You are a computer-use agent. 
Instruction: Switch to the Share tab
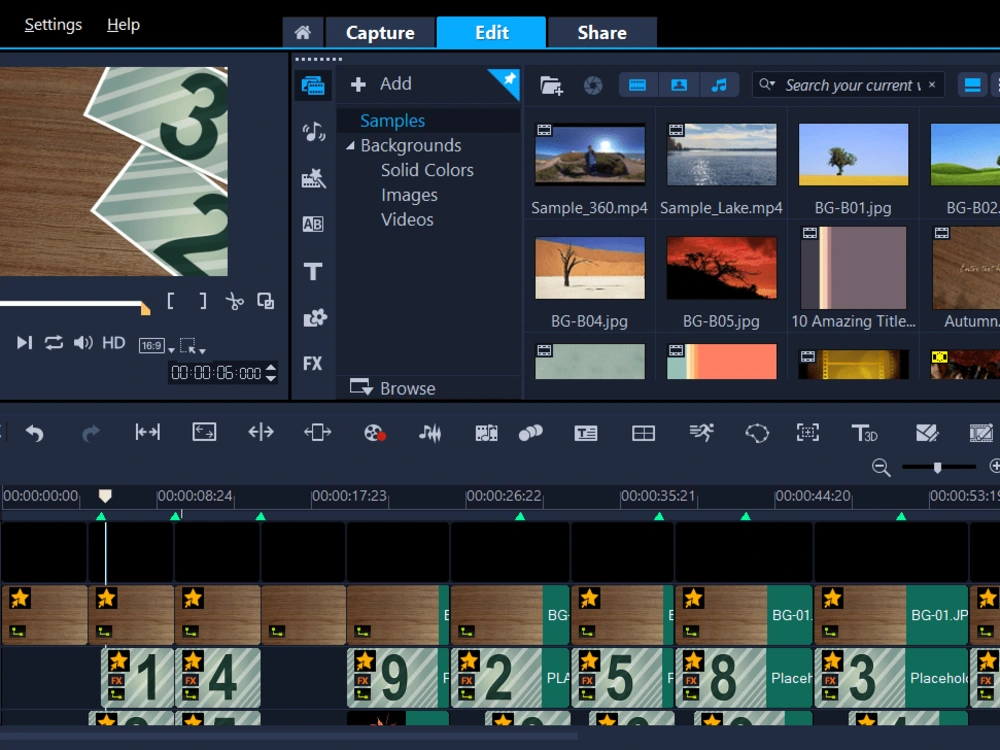(x=602, y=33)
